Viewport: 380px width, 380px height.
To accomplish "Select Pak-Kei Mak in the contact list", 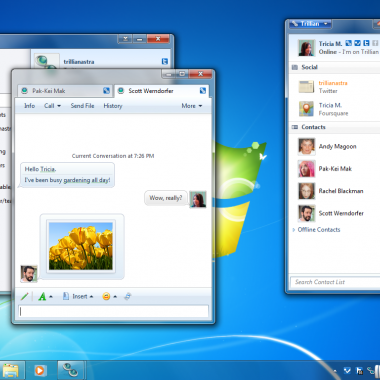I will point(334,169).
